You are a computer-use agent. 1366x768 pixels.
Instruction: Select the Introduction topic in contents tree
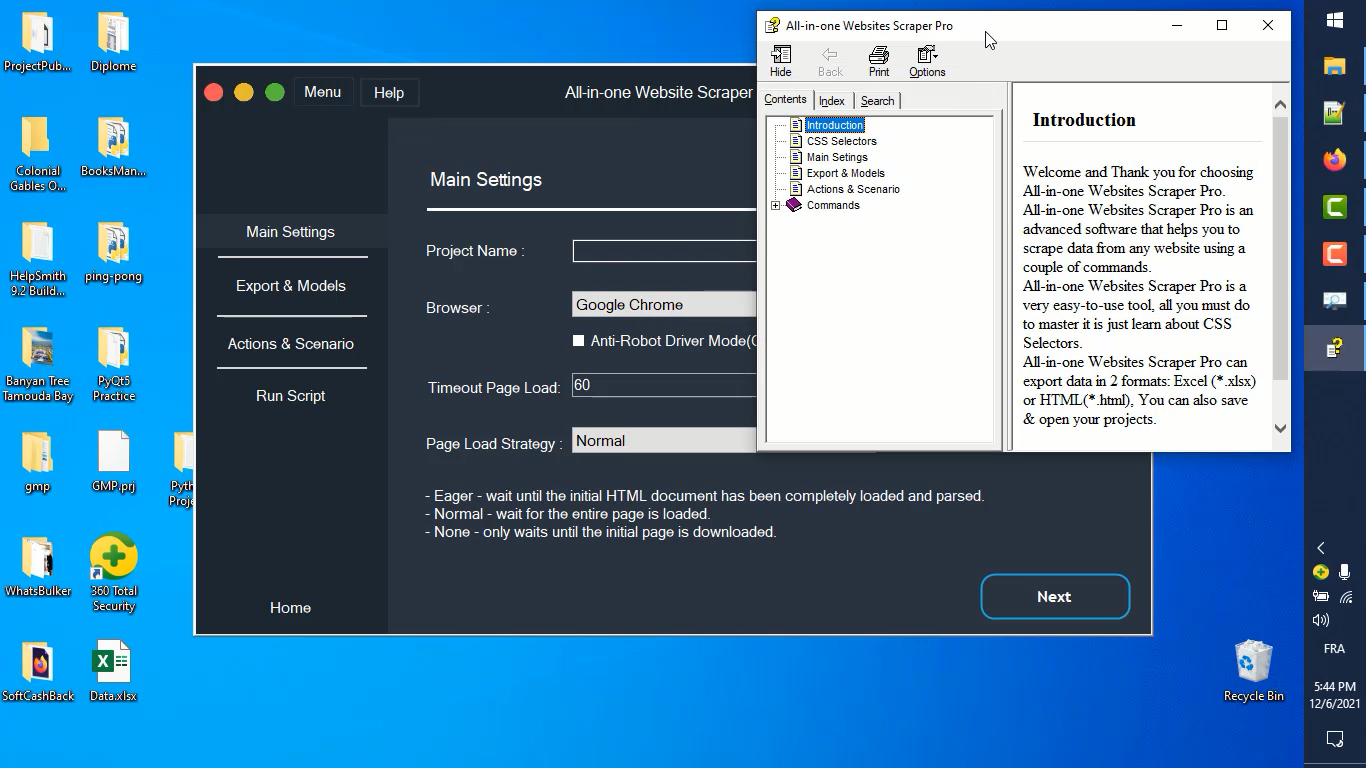[x=835, y=125]
